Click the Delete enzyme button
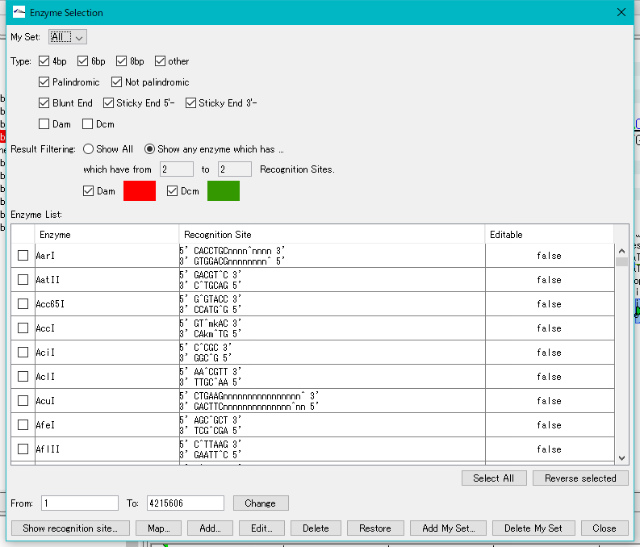 click(316, 528)
